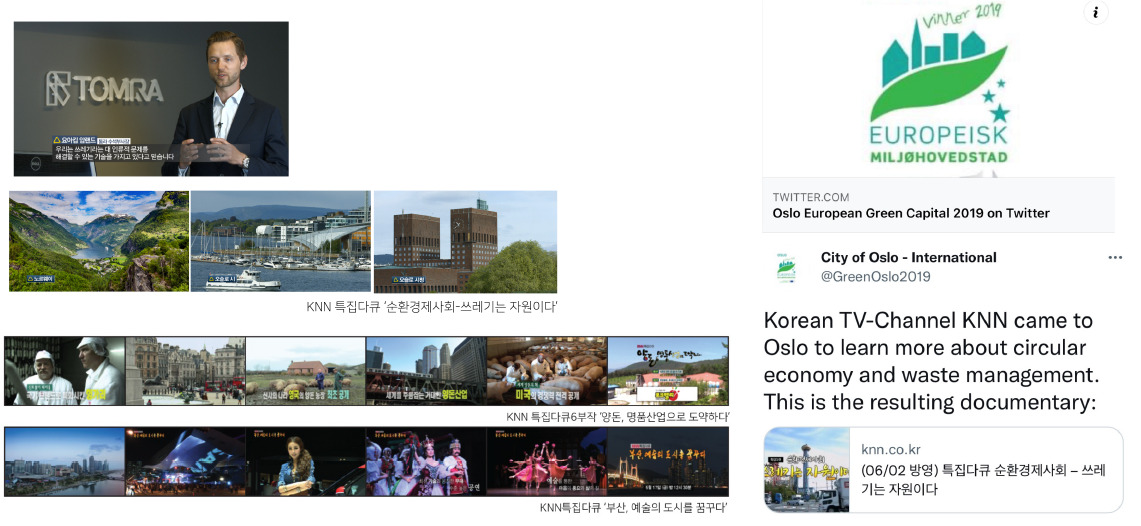
Task: Open the tweet's three-dot more menu
Action: tap(1115, 258)
